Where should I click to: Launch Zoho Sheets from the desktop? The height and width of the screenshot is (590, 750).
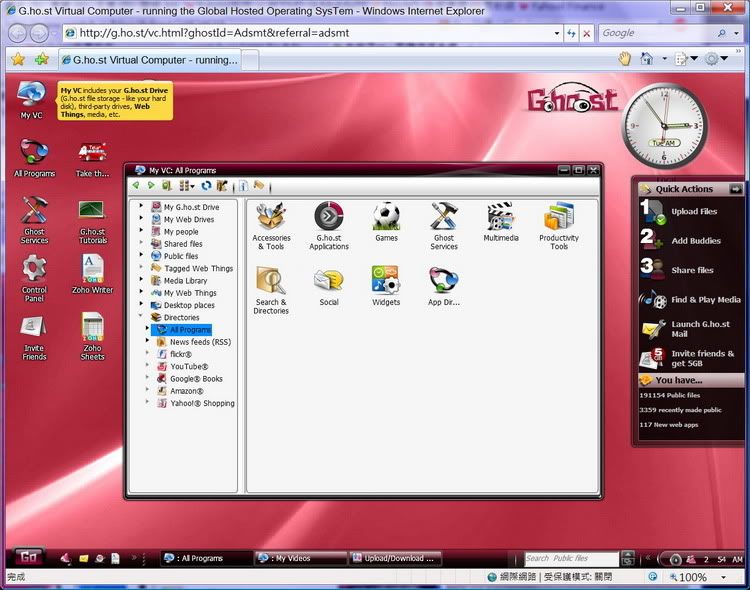92,336
